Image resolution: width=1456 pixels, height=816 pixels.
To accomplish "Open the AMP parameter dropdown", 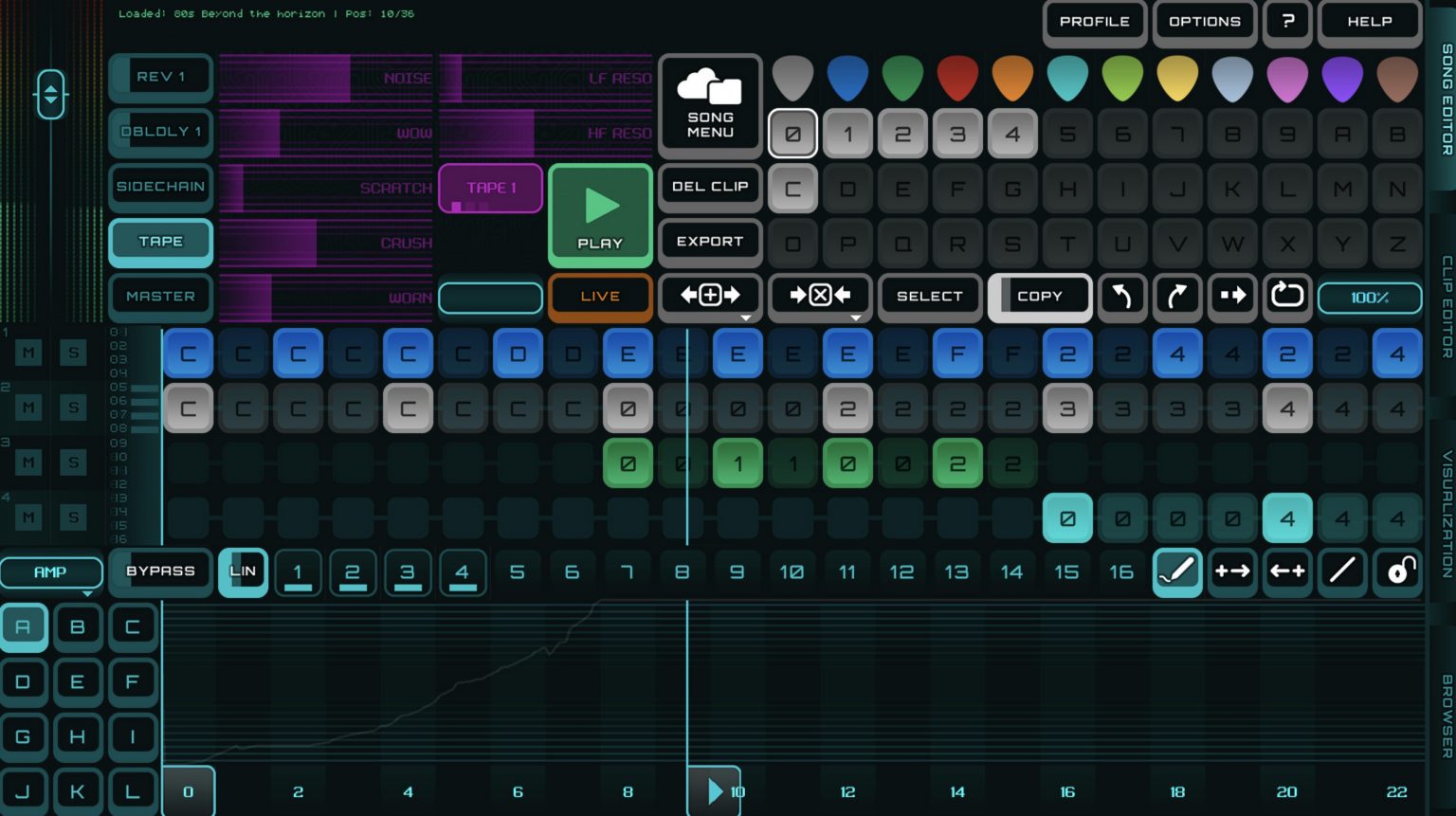I will pos(51,573).
